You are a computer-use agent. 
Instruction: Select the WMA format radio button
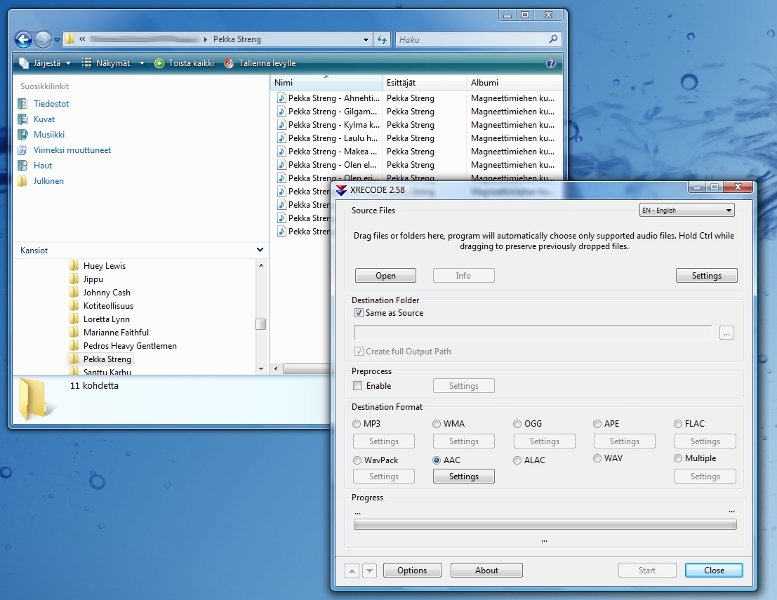(437, 424)
